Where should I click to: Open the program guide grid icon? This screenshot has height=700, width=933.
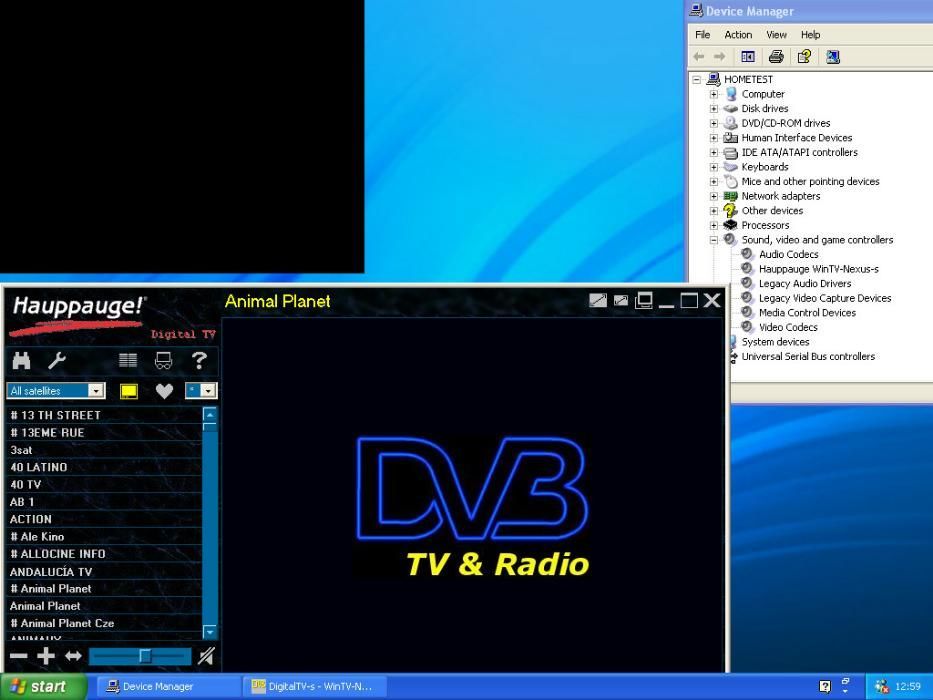pyautogui.click(x=128, y=361)
